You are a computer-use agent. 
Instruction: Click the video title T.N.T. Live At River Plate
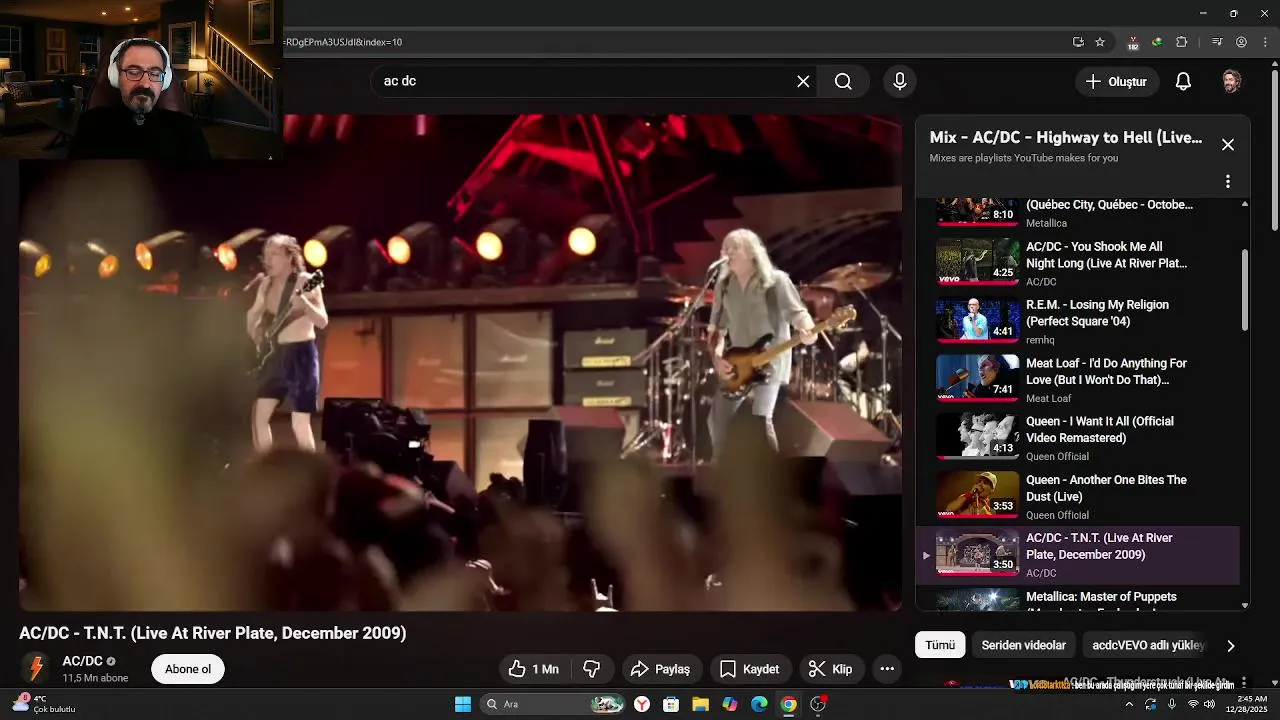coord(213,633)
